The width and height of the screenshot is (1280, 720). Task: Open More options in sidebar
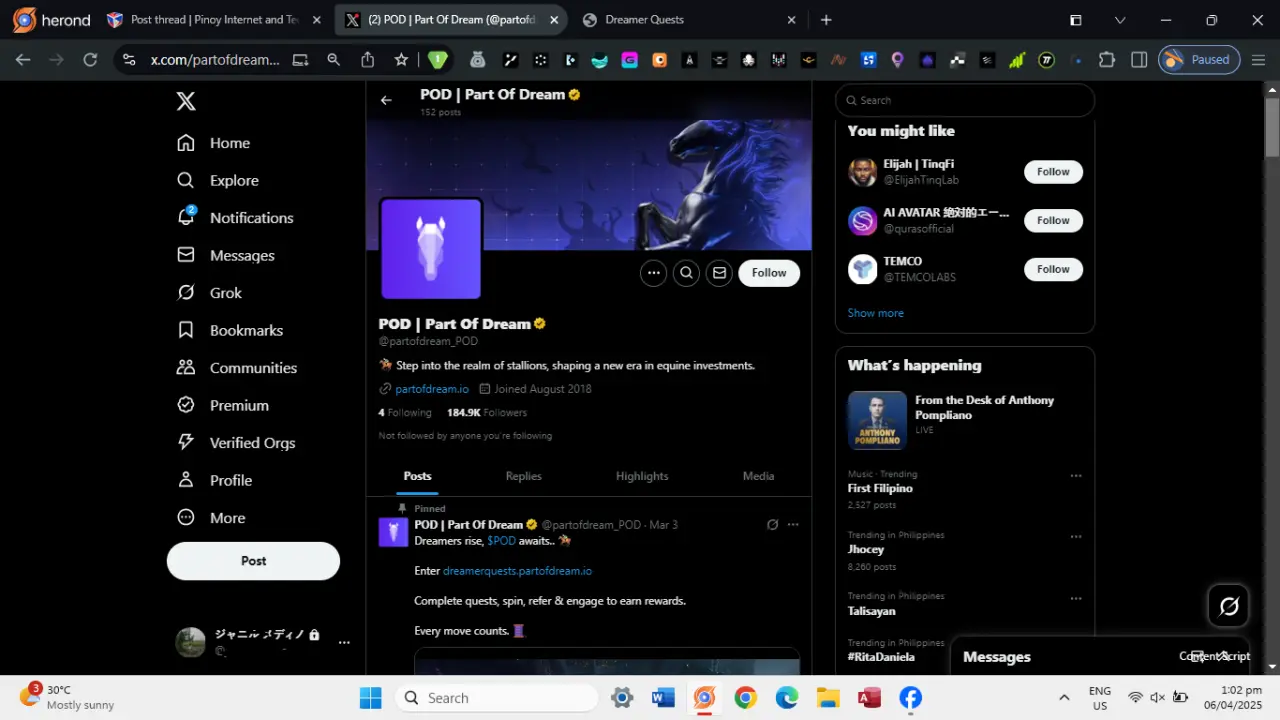click(211, 518)
